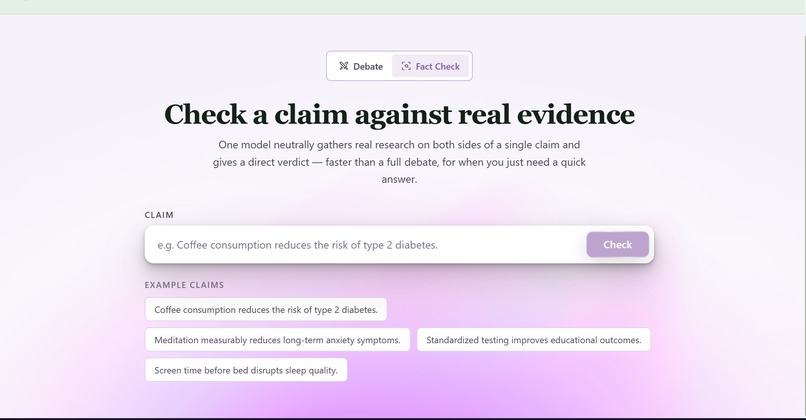
Task: Click the crossed-swords Debate icon
Action: click(344, 66)
